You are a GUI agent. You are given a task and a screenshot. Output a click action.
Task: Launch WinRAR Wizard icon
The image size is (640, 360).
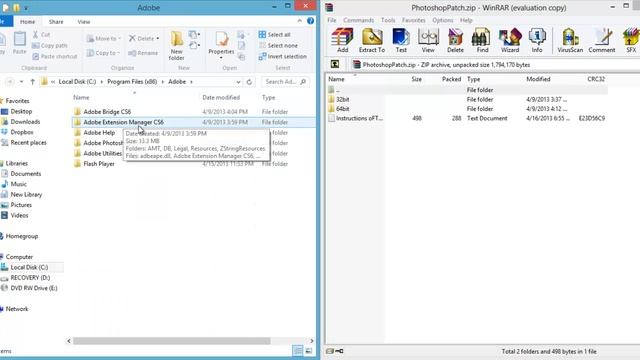[510, 40]
